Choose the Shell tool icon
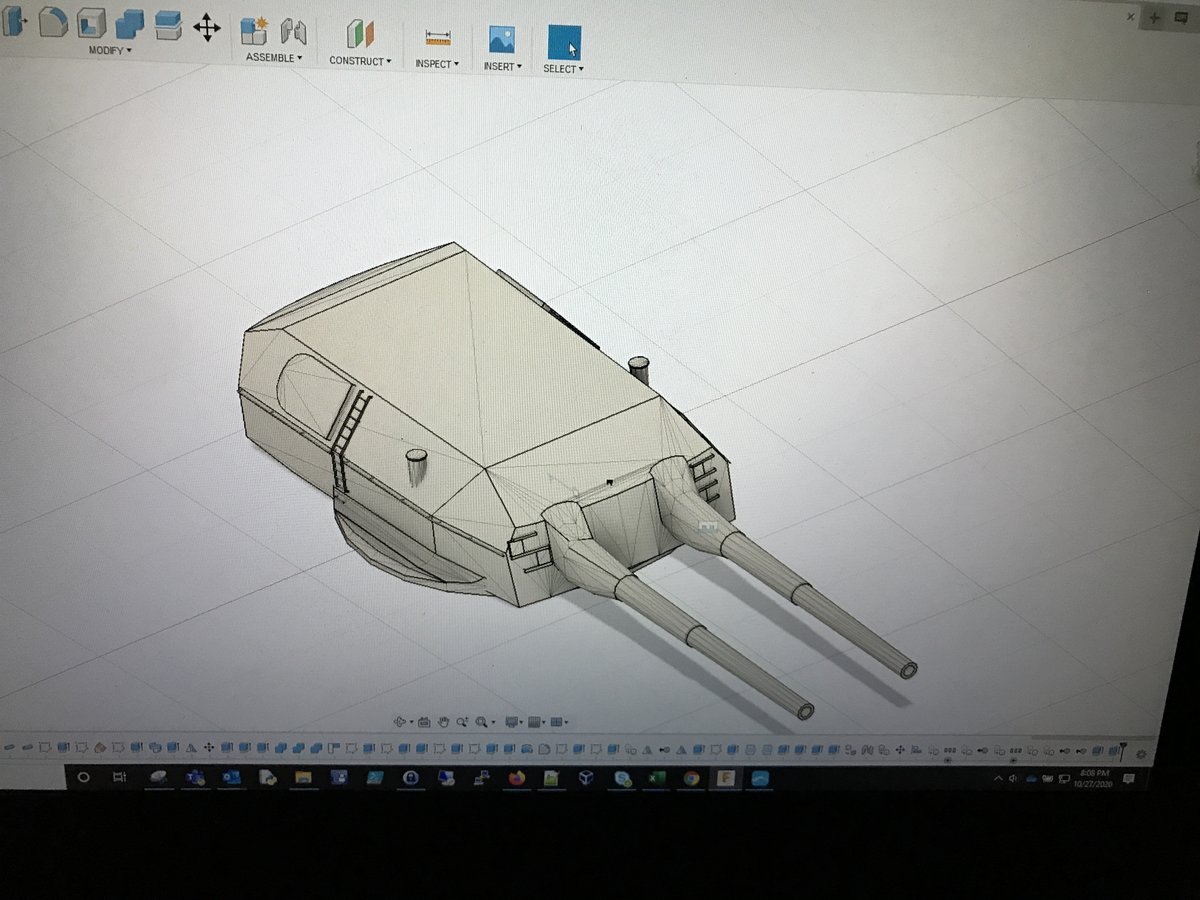 (x=92, y=22)
